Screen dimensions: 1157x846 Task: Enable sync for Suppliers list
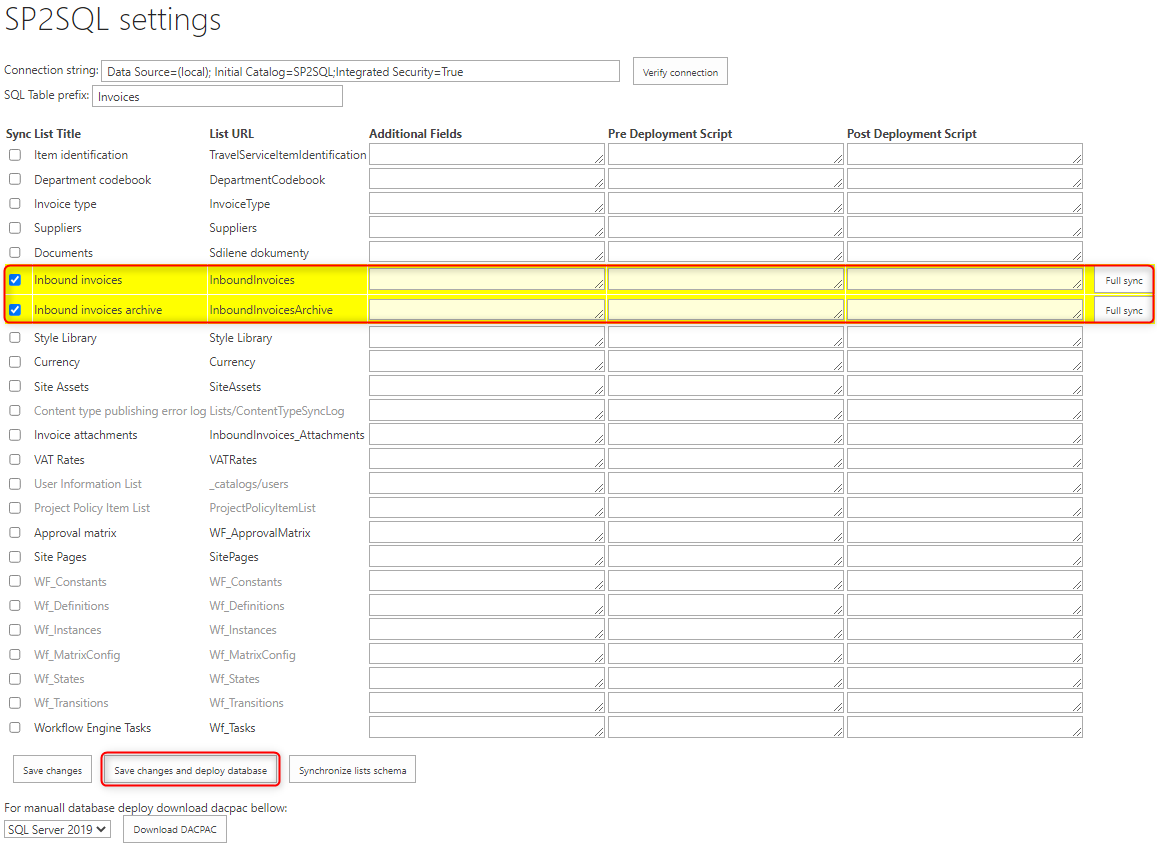15,228
